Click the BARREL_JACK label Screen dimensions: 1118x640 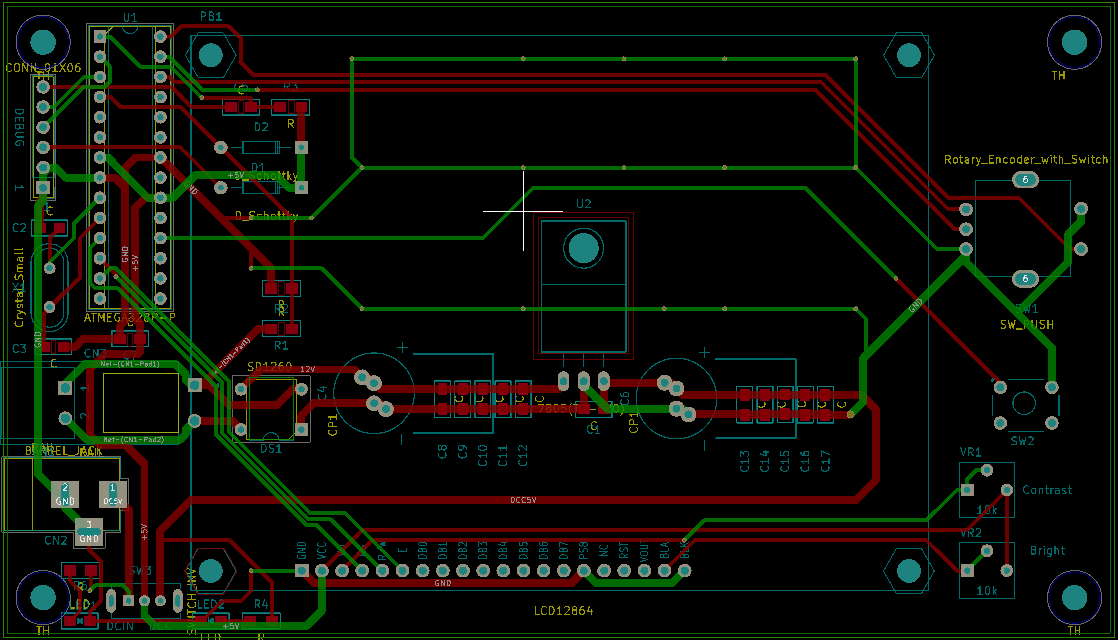(63, 451)
